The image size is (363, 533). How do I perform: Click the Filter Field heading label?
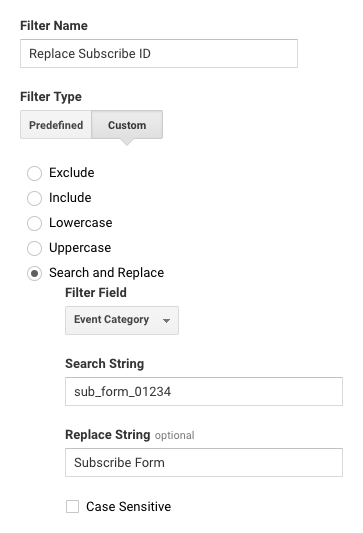click(x=96, y=293)
